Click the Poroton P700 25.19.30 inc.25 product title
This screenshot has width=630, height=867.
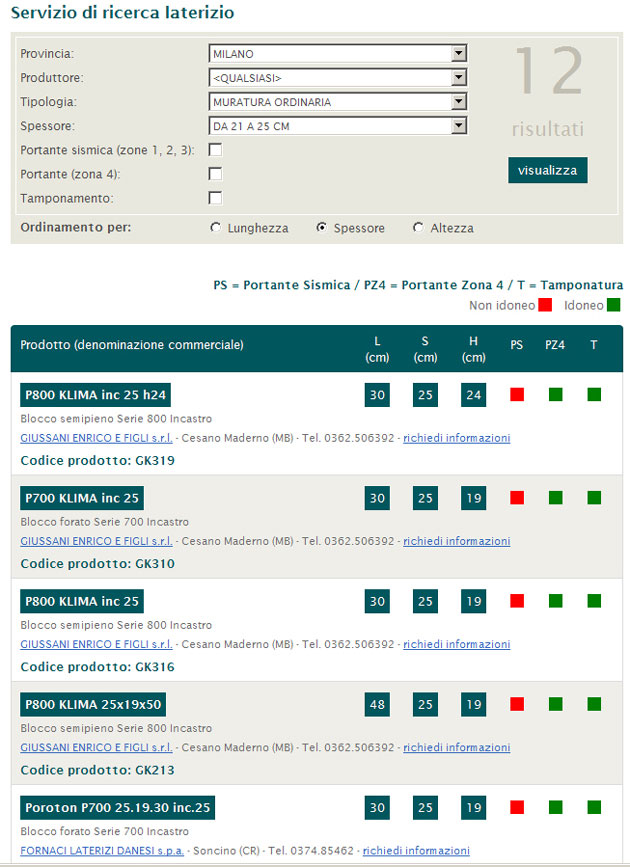118,807
